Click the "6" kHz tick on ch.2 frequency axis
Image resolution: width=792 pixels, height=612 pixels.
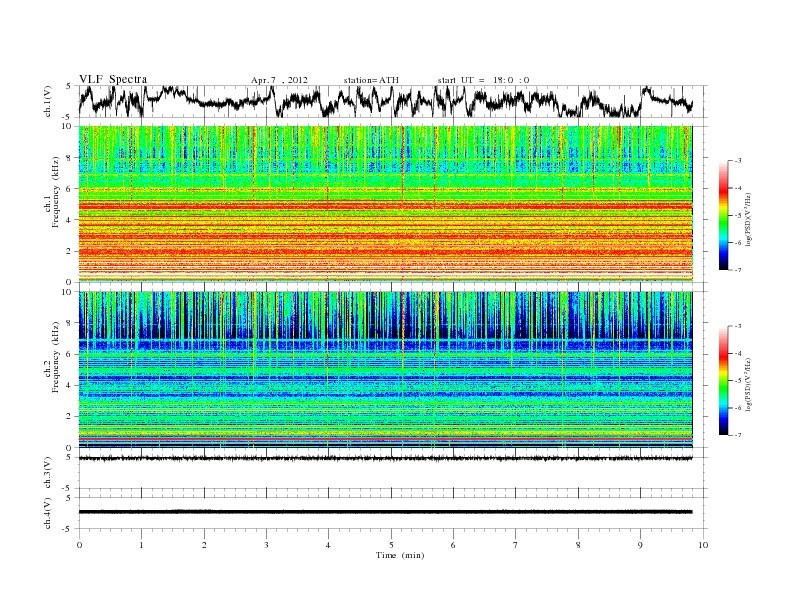[x=69, y=354]
